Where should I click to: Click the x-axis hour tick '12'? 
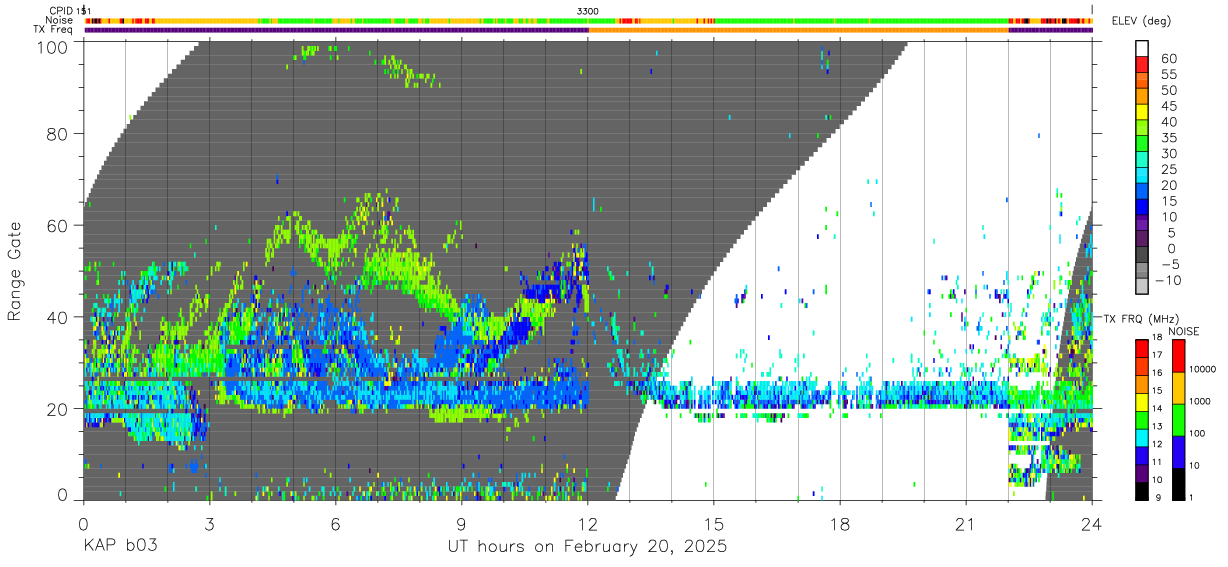click(588, 523)
